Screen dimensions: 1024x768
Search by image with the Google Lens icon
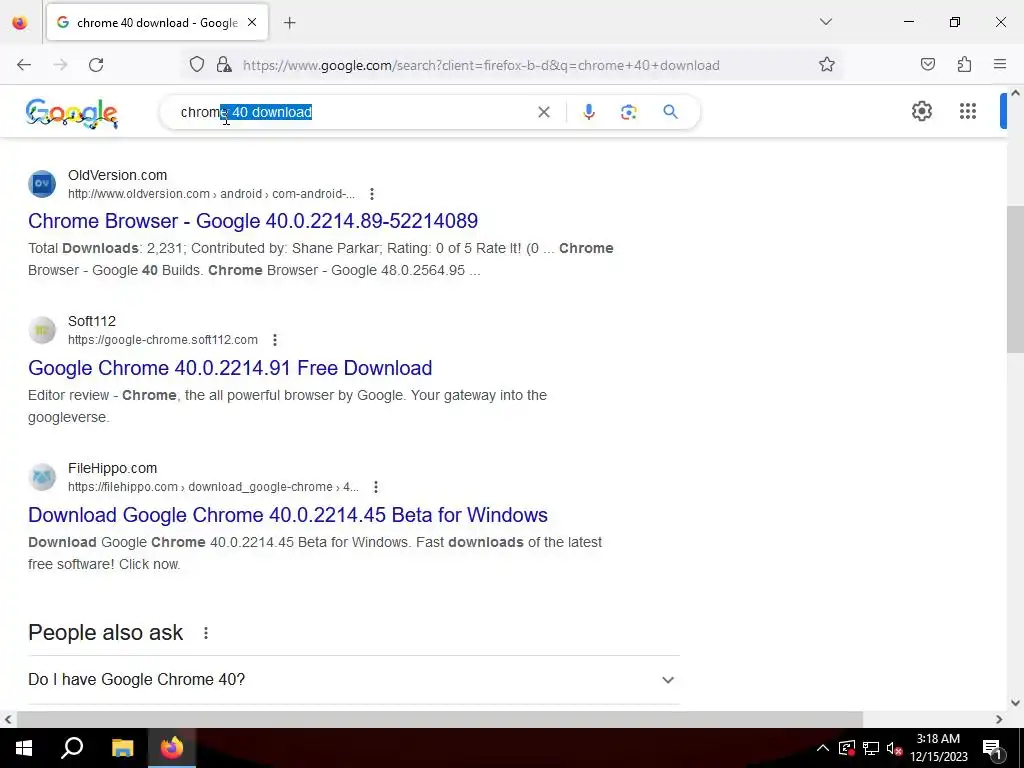click(x=629, y=112)
